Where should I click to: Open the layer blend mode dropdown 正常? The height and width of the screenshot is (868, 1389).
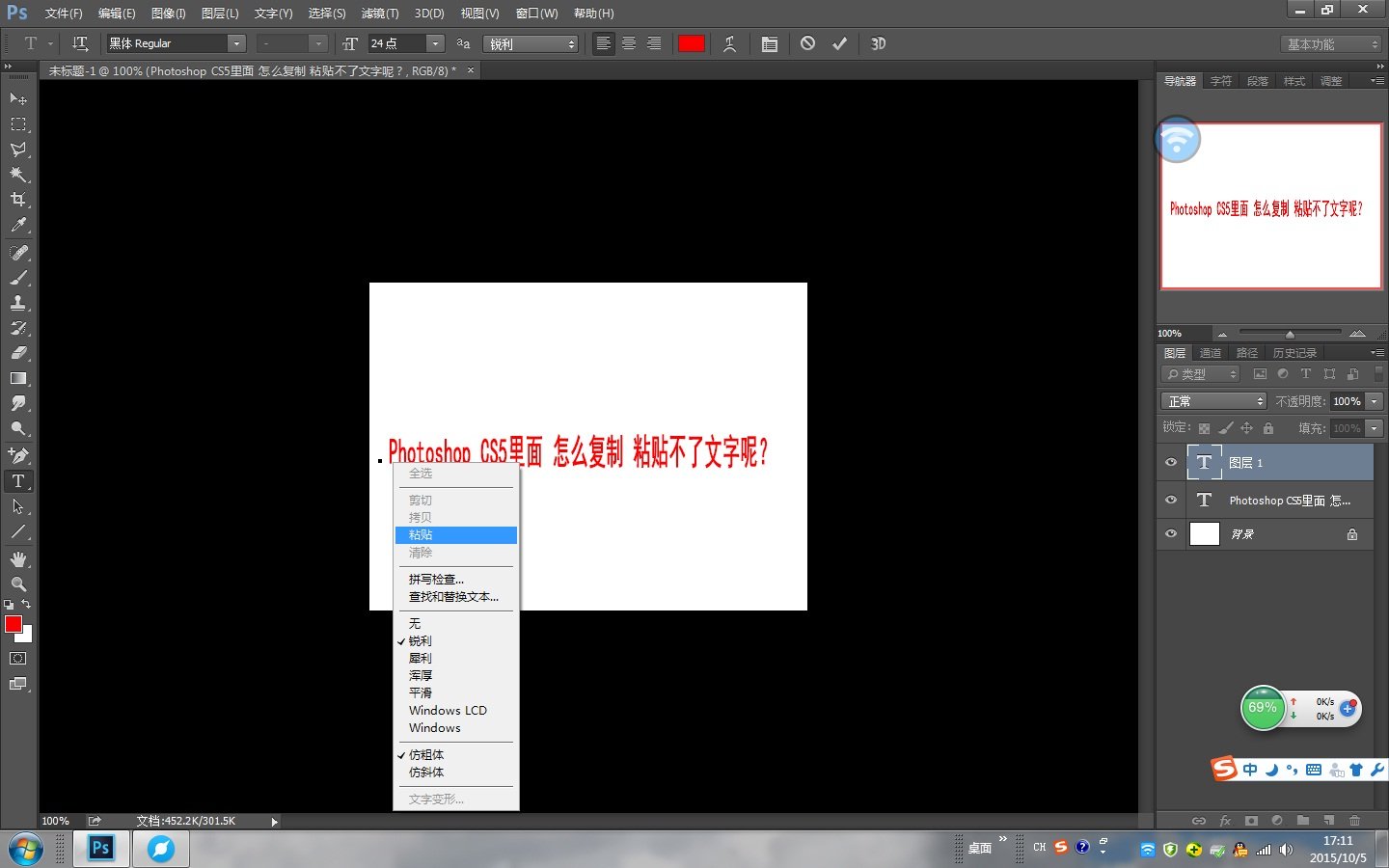click(x=1212, y=400)
